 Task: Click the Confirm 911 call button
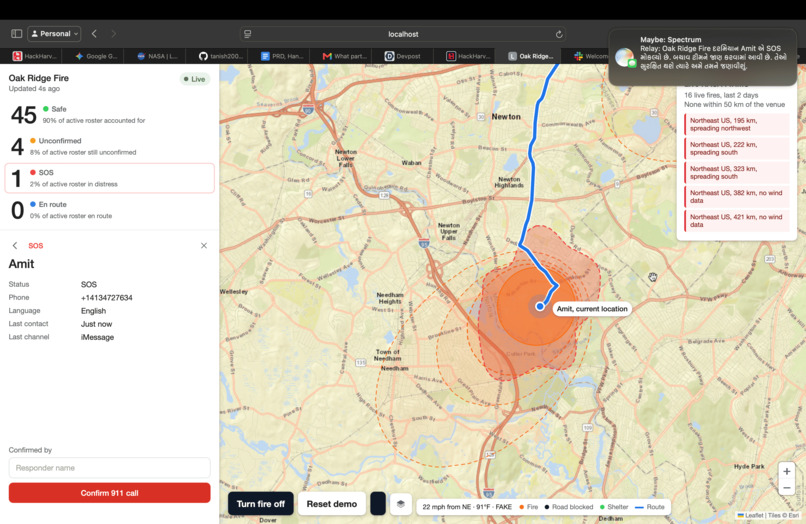click(109, 493)
